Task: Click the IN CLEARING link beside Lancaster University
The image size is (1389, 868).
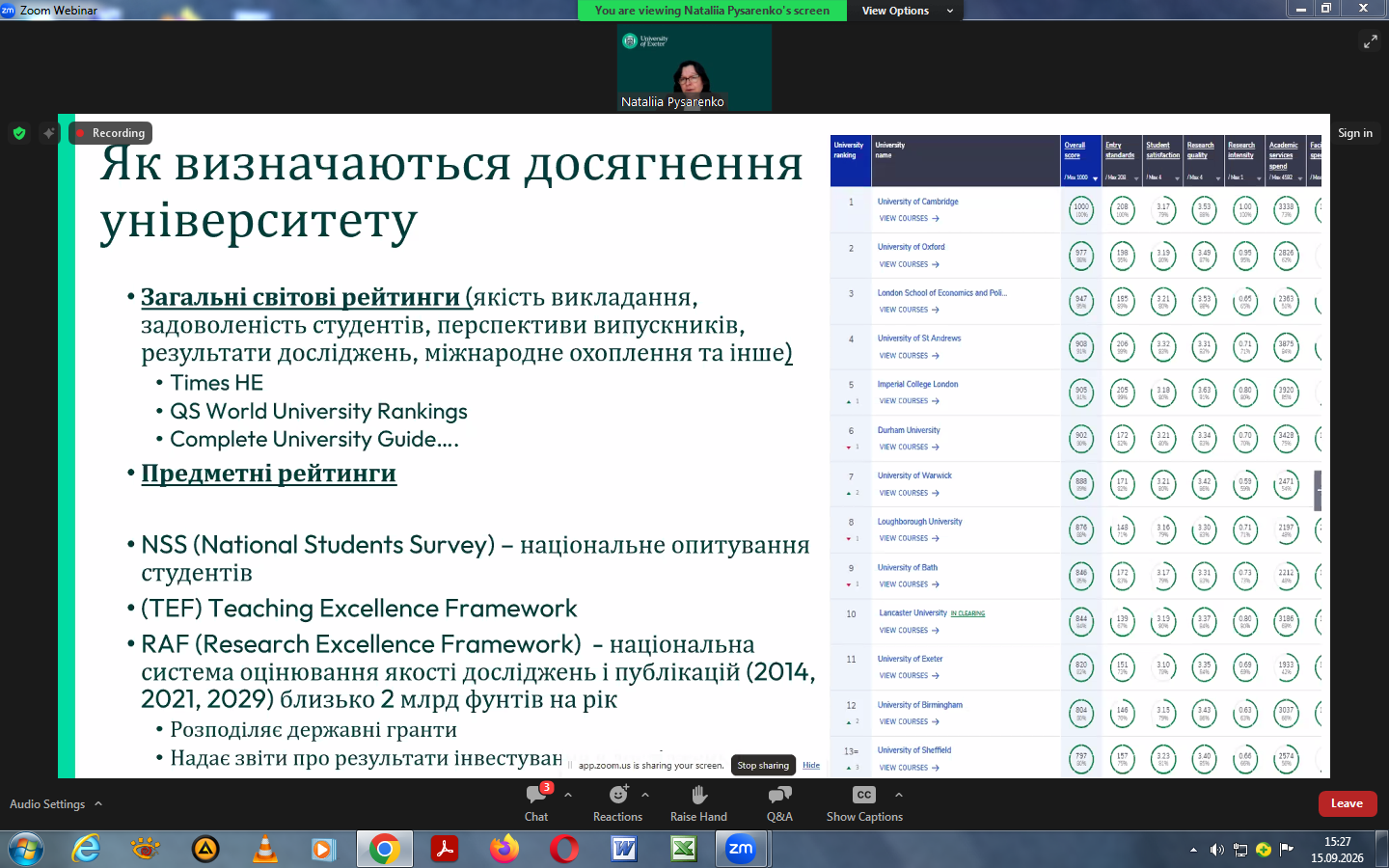Action: [967, 613]
